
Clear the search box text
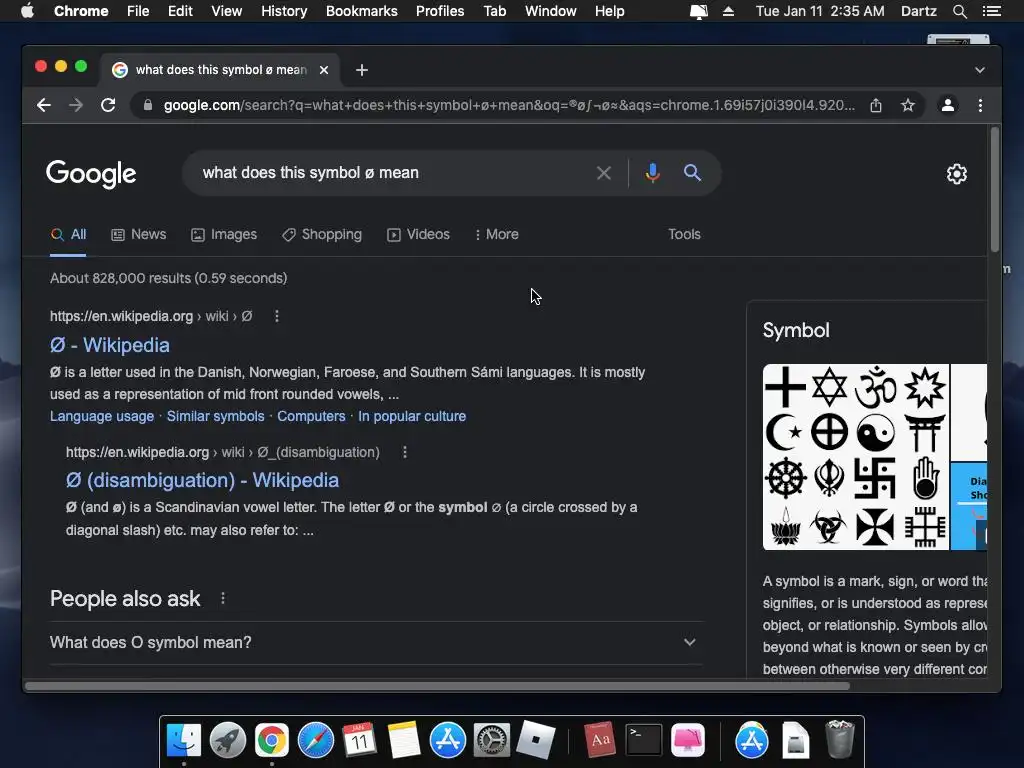point(603,173)
